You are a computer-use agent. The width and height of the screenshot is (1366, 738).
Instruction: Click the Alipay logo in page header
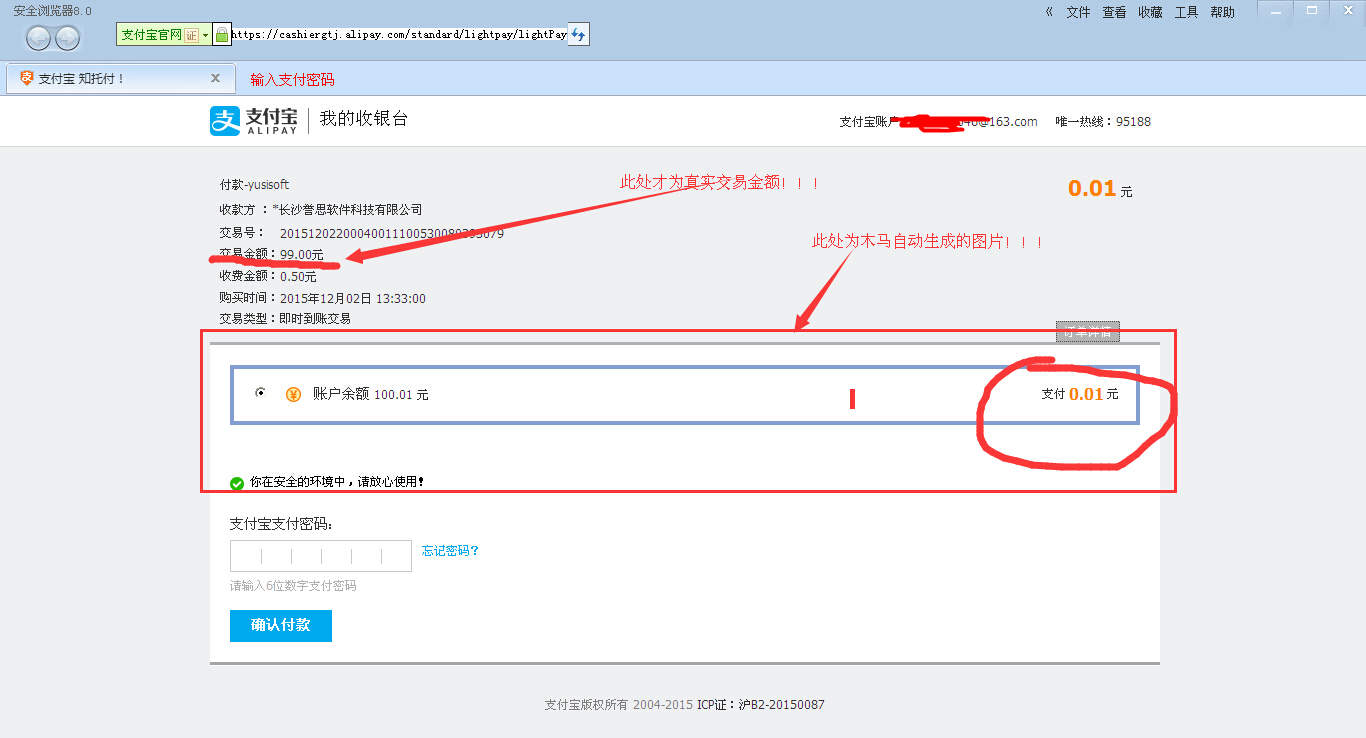pyautogui.click(x=254, y=121)
